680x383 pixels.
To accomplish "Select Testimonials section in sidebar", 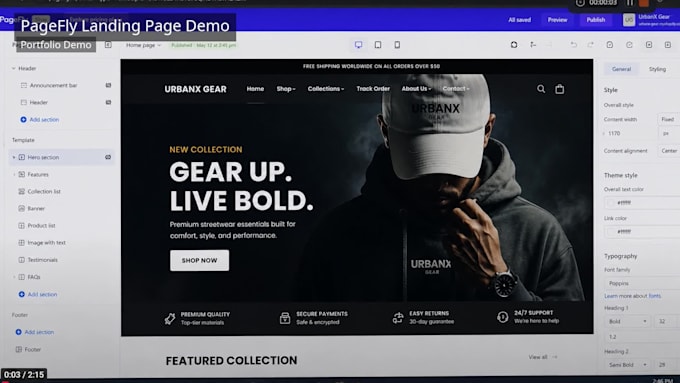I will click(x=42, y=260).
